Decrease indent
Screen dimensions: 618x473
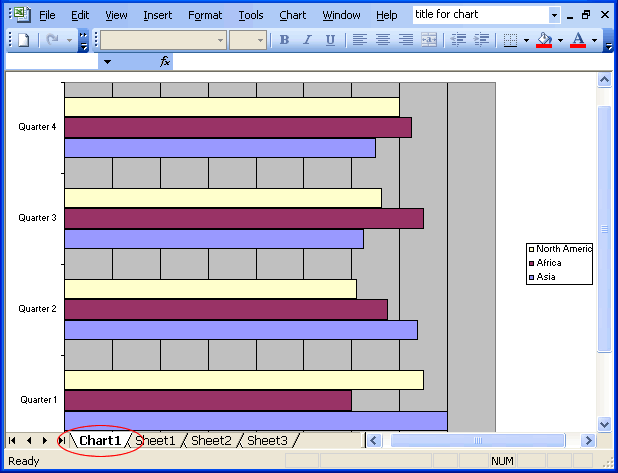(458, 40)
